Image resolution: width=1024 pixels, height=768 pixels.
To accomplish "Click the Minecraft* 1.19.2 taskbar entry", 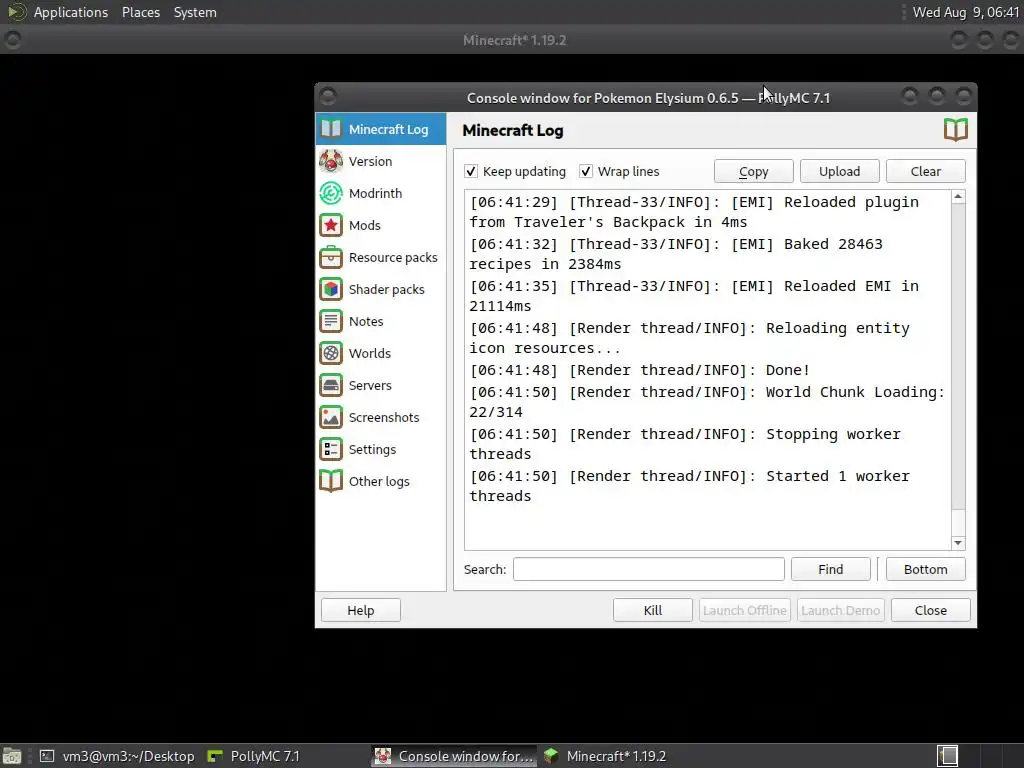I will (606, 756).
